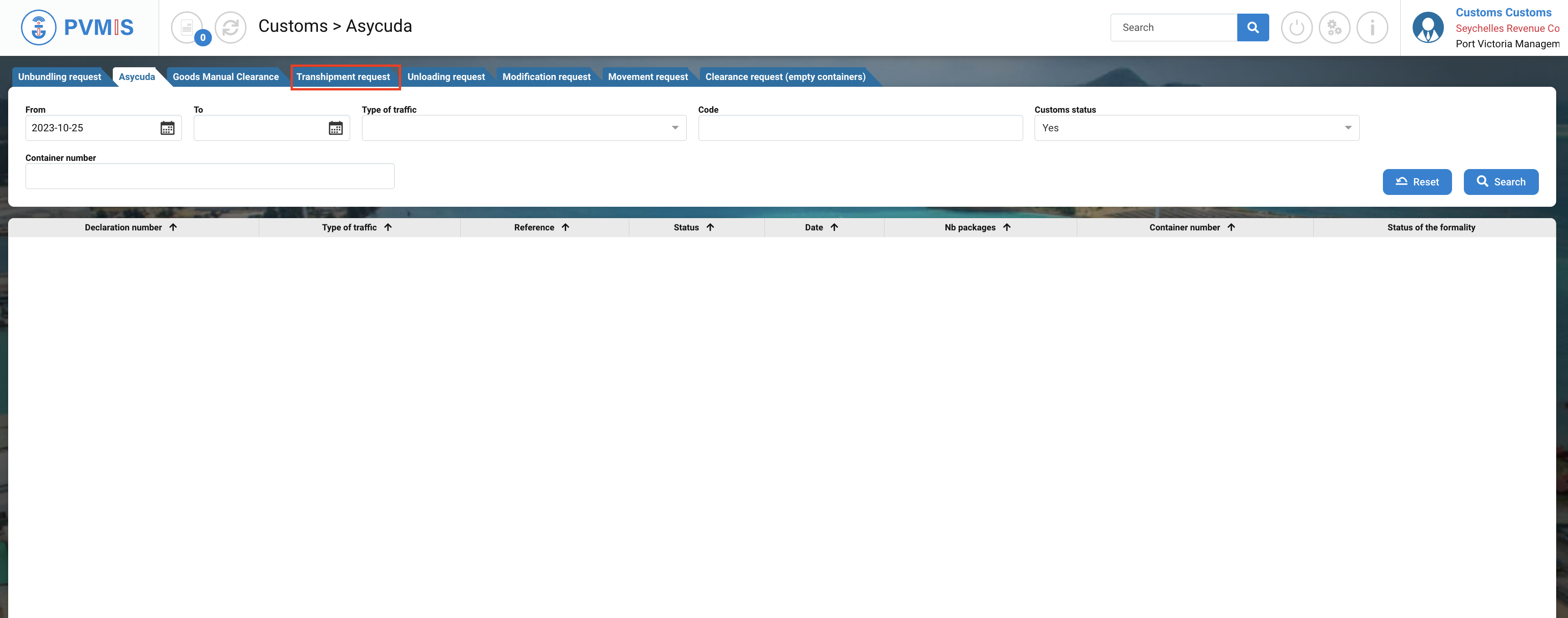
Task: Open the settings gears icon
Action: tap(1334, 27)
